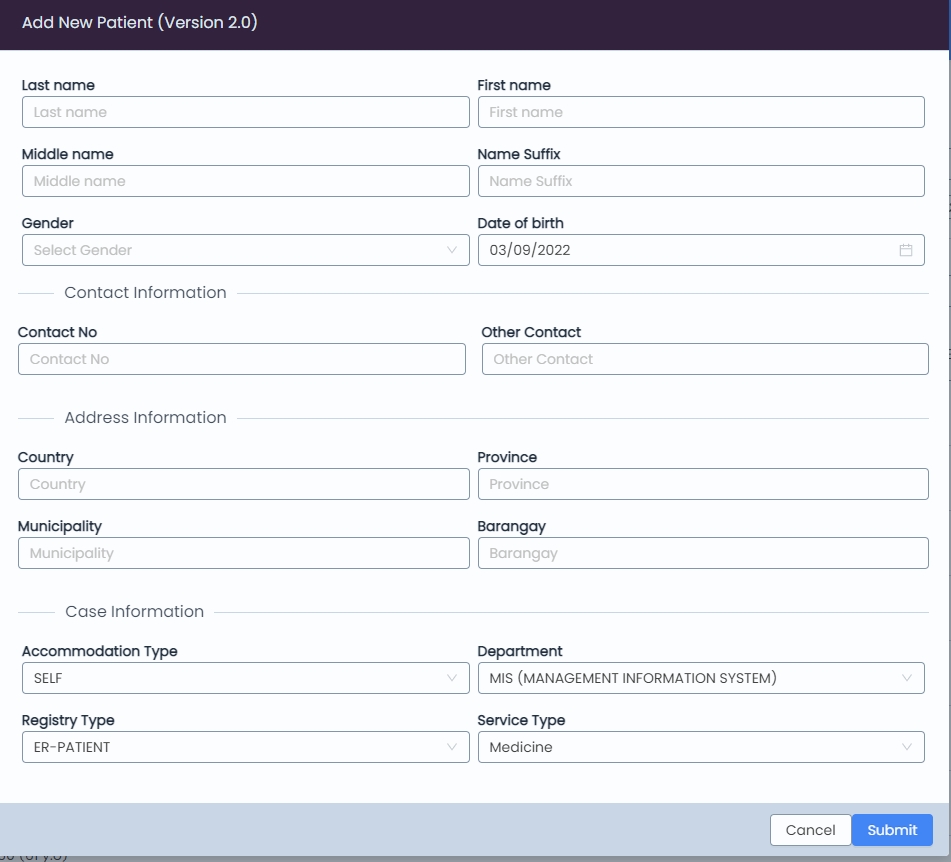
Task: Select the Country input field
Action: [x=243, y=484]
